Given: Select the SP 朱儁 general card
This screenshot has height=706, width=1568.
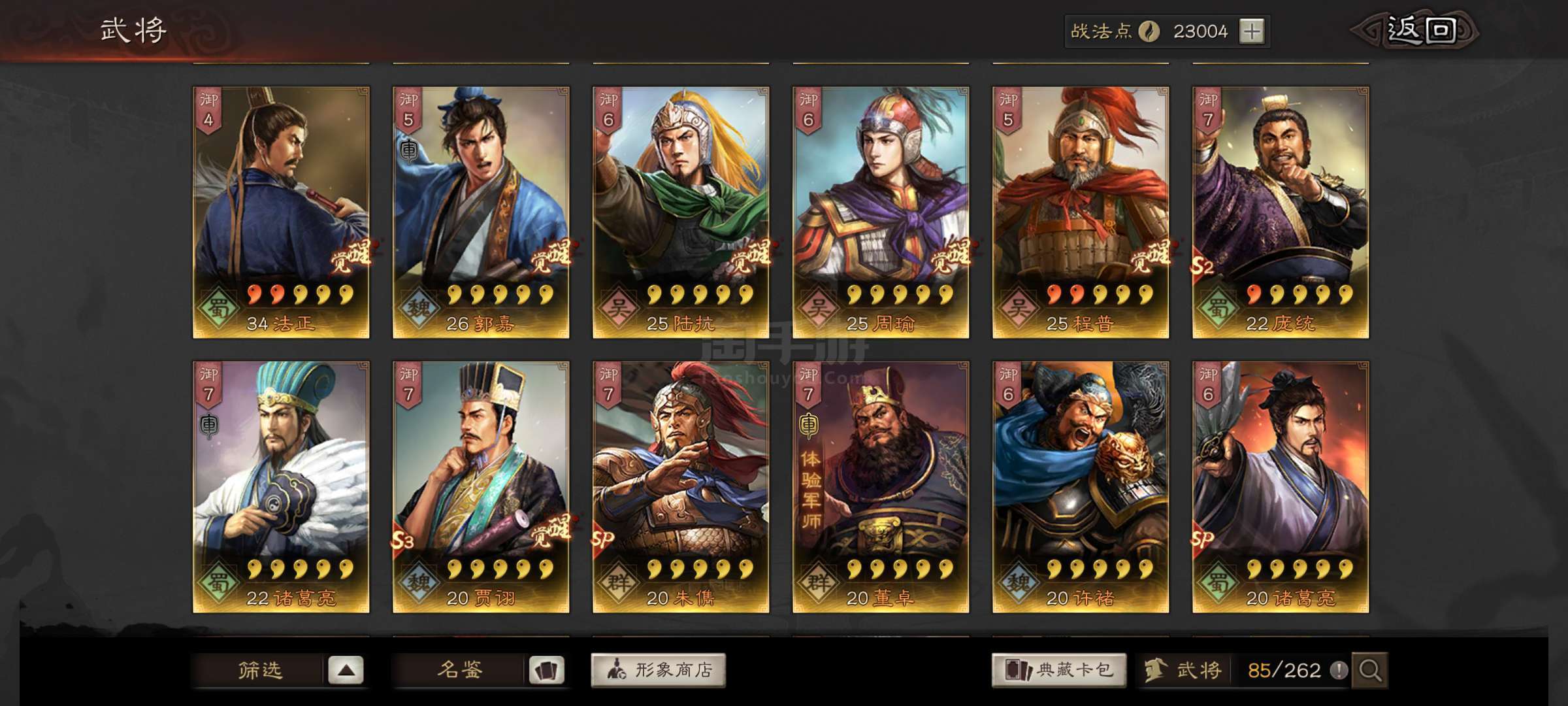Looking at the screenshot, I should click(681, 487).
